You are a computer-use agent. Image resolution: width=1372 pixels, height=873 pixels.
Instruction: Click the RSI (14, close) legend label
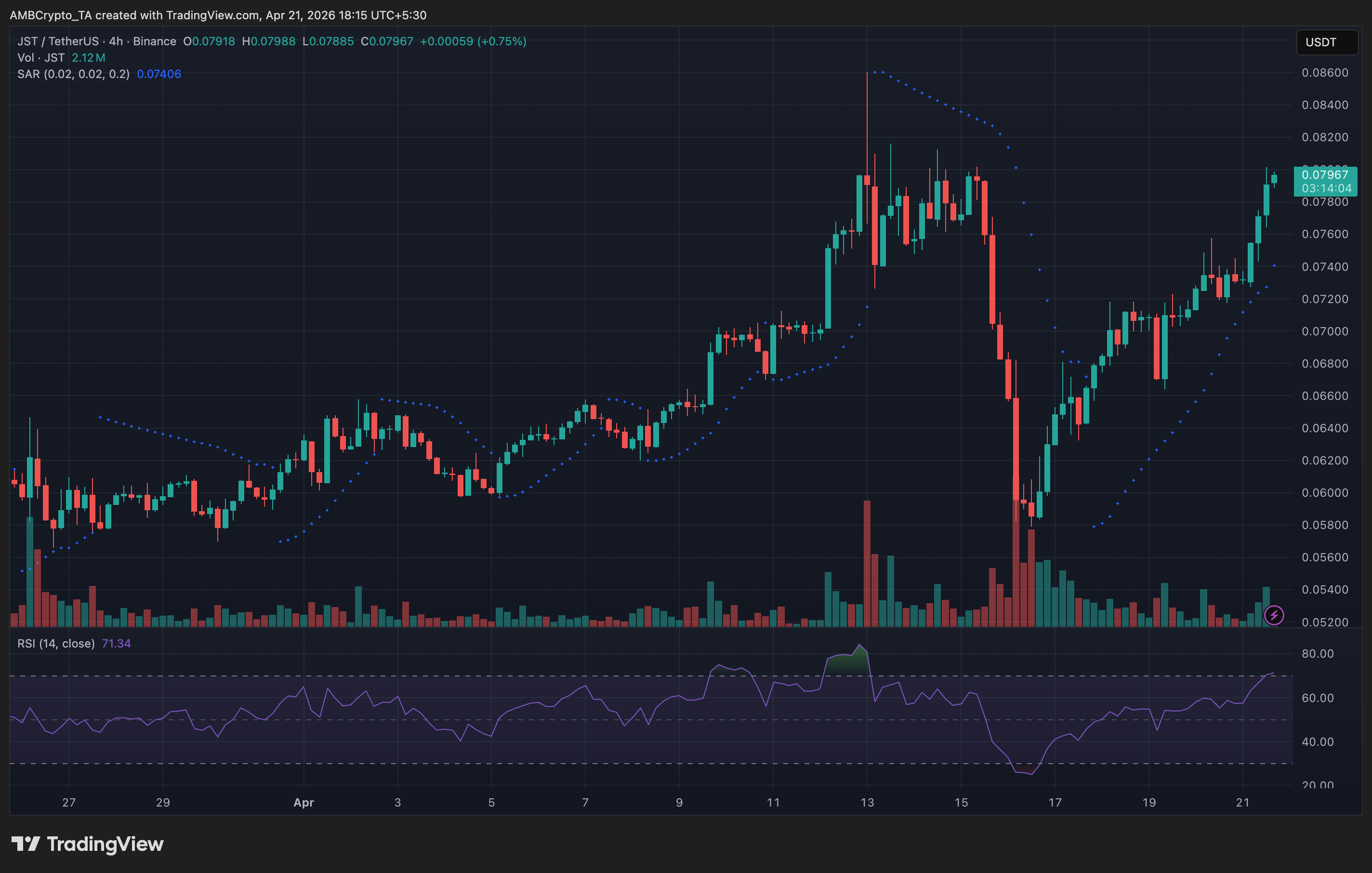click(x=56, y=643)
